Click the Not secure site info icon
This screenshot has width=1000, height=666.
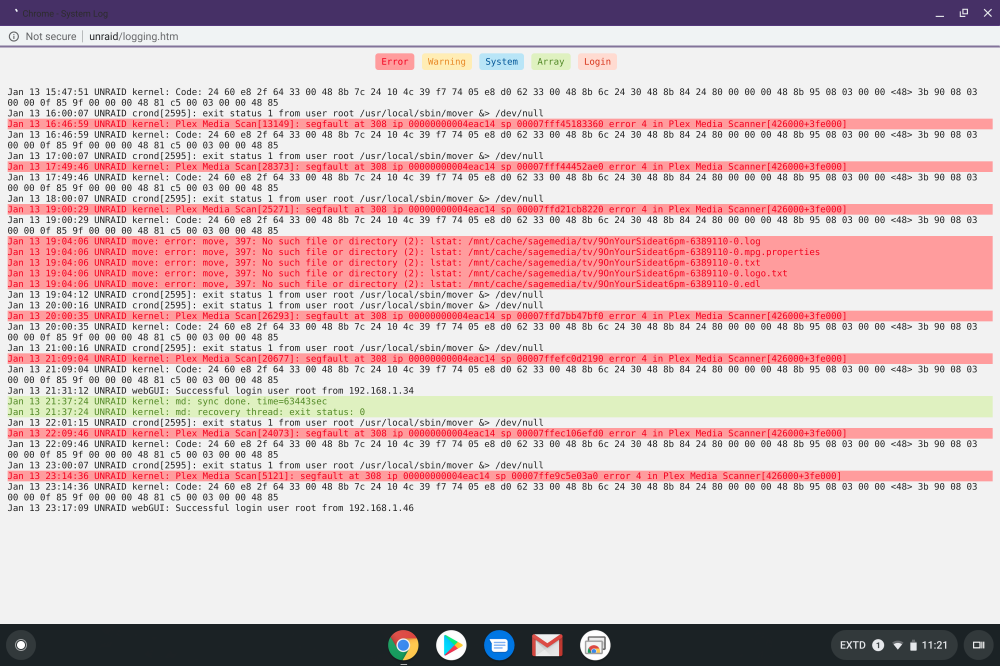(13, 36)
